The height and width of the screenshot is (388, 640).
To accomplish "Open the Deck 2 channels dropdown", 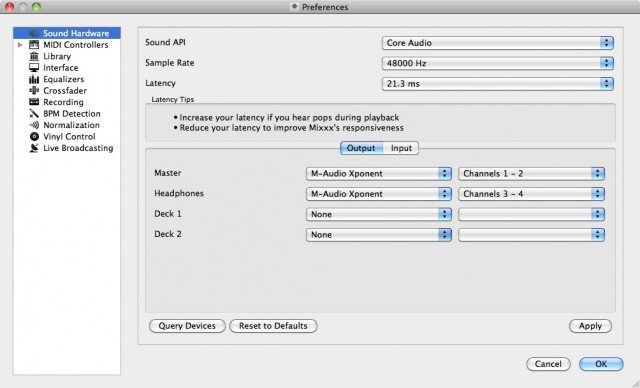I will [531, 235].
